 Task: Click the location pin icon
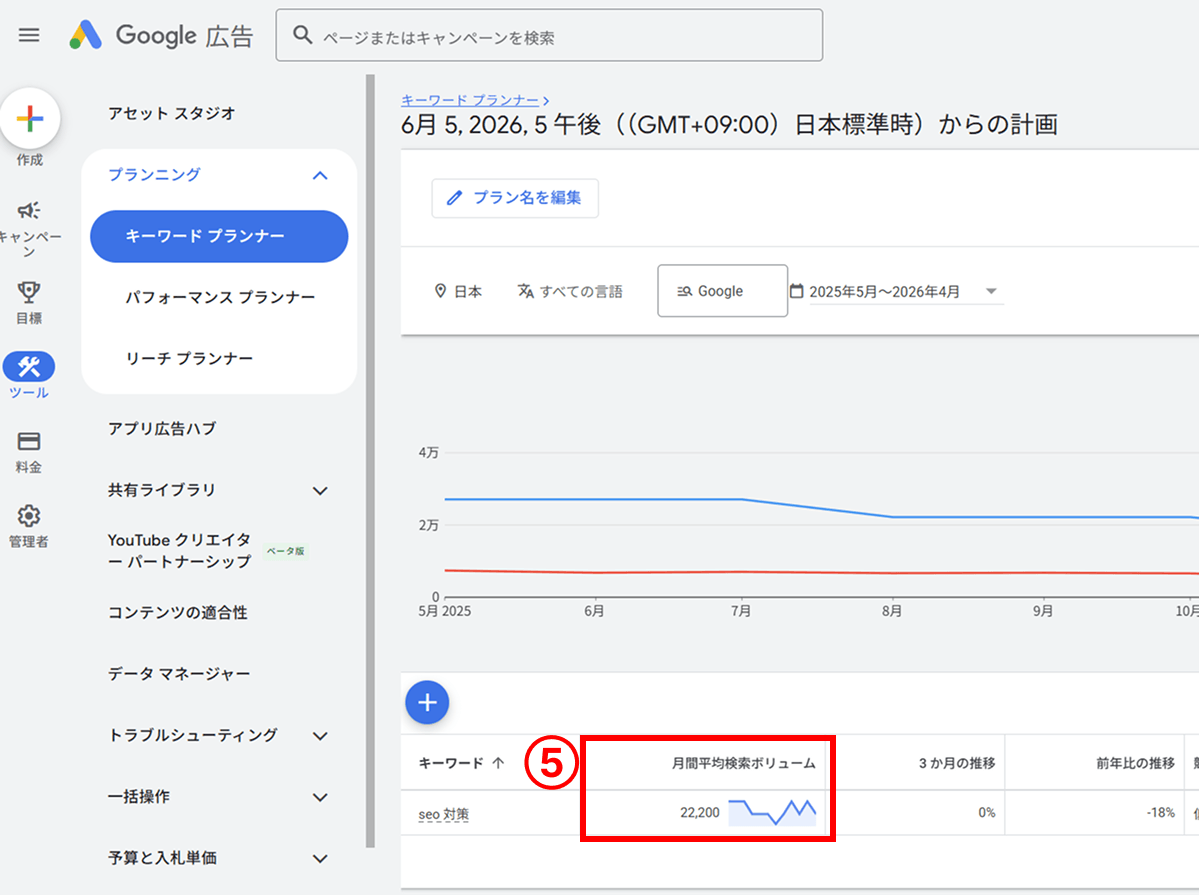pos(440,291)
